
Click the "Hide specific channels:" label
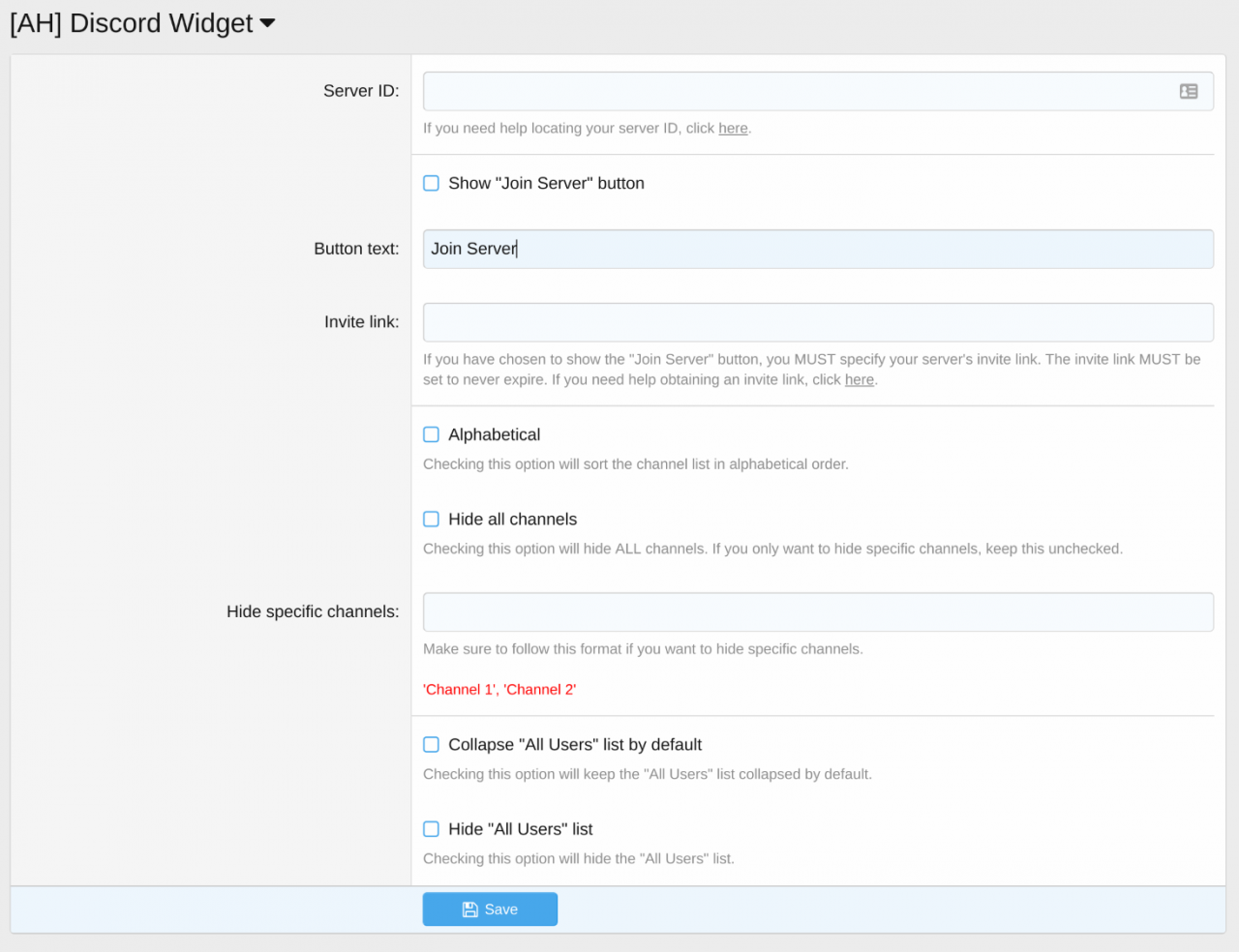[313, 611]
